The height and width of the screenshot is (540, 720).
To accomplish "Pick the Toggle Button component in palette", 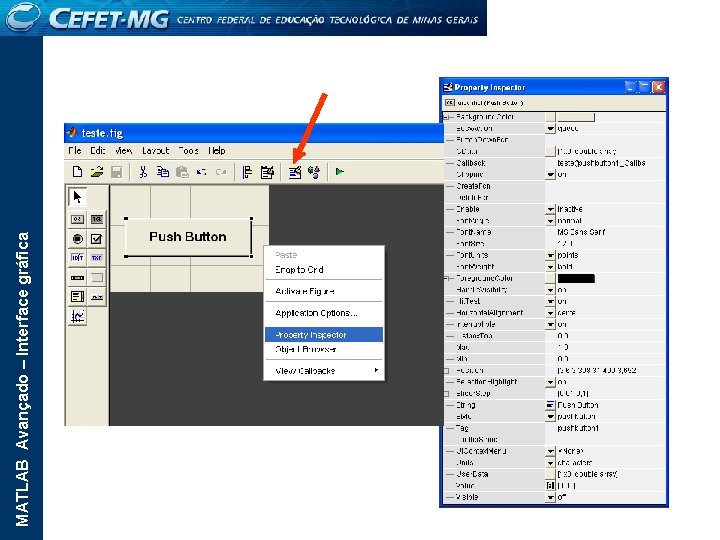I will click(x=96, y=219).
